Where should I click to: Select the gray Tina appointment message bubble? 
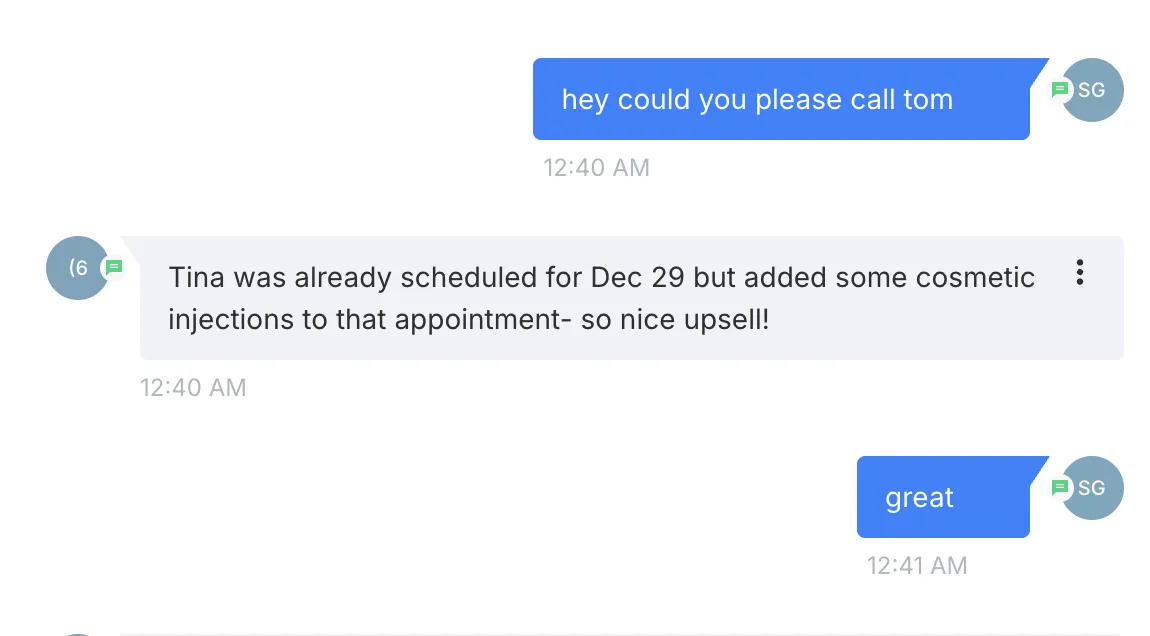631,298
